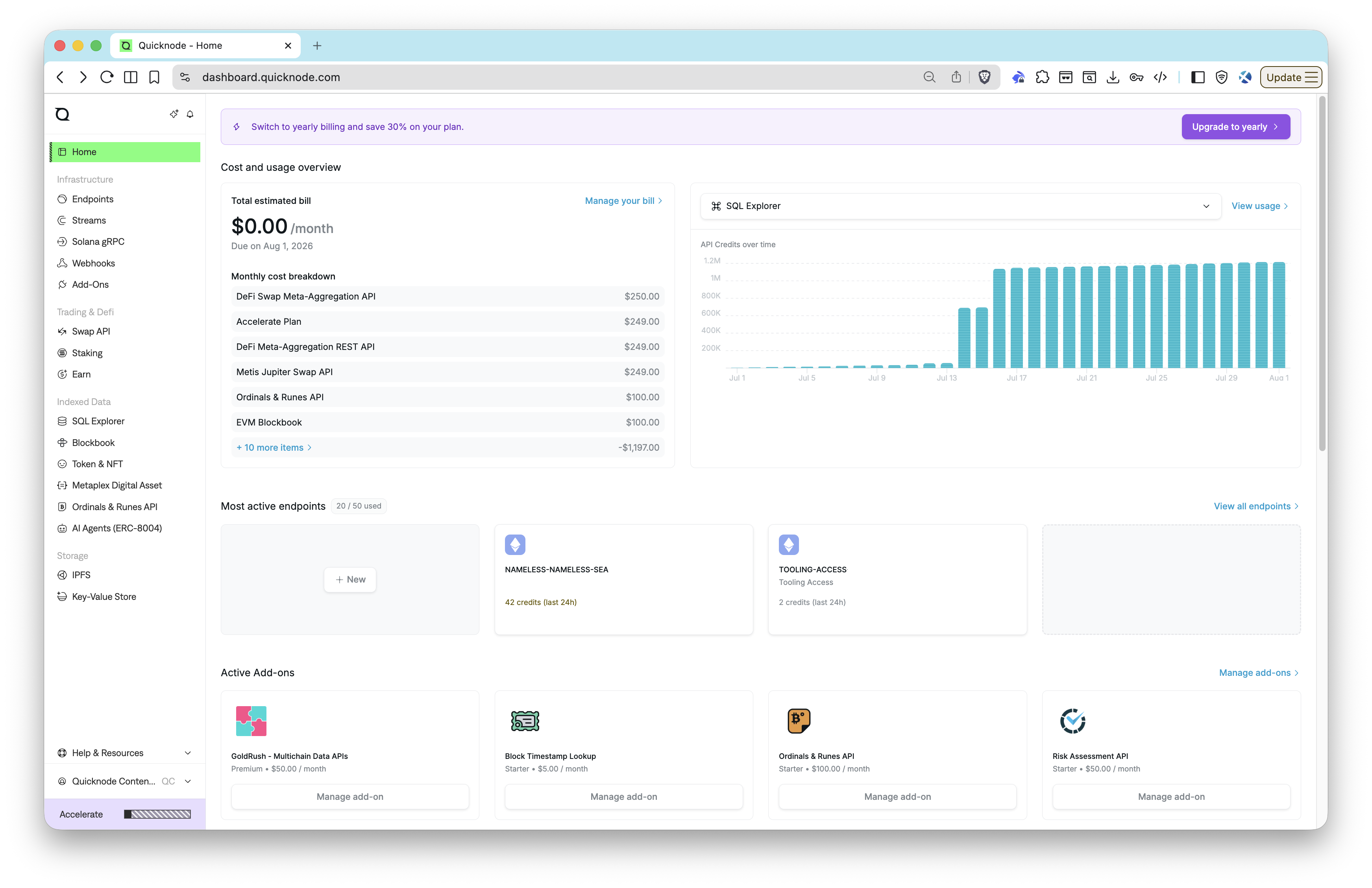Close the Quicknode - Home tab
Viewport: 1372px width, 888px height.
(288, 46)
